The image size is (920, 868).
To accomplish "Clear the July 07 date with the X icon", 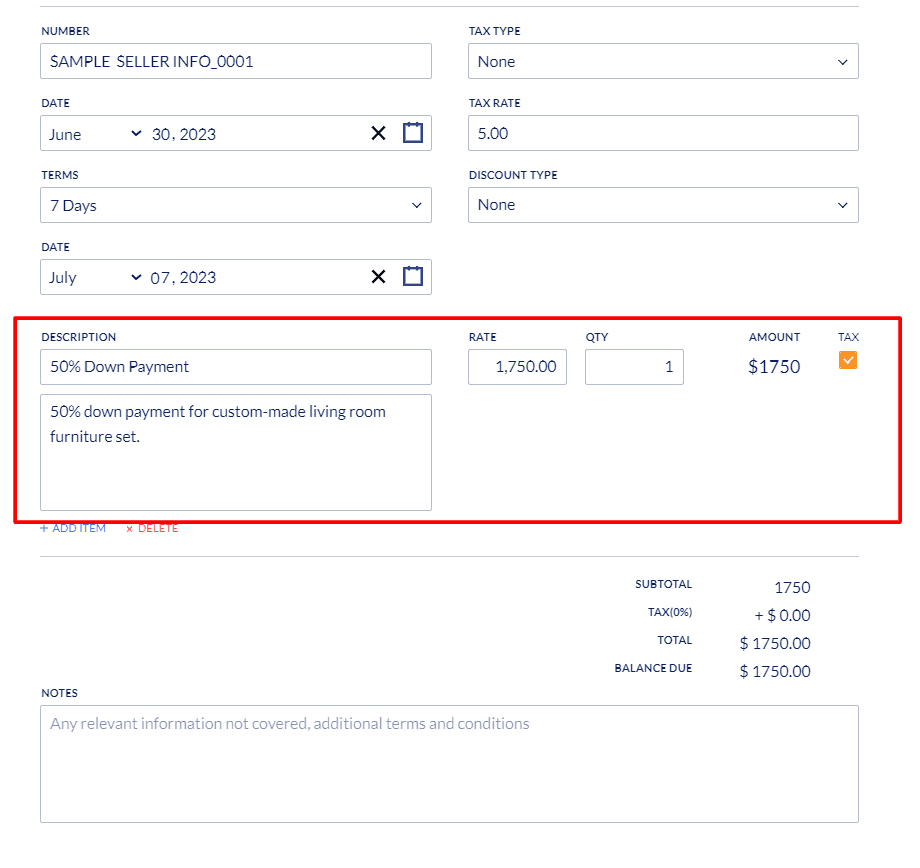I will click(378, 276).
